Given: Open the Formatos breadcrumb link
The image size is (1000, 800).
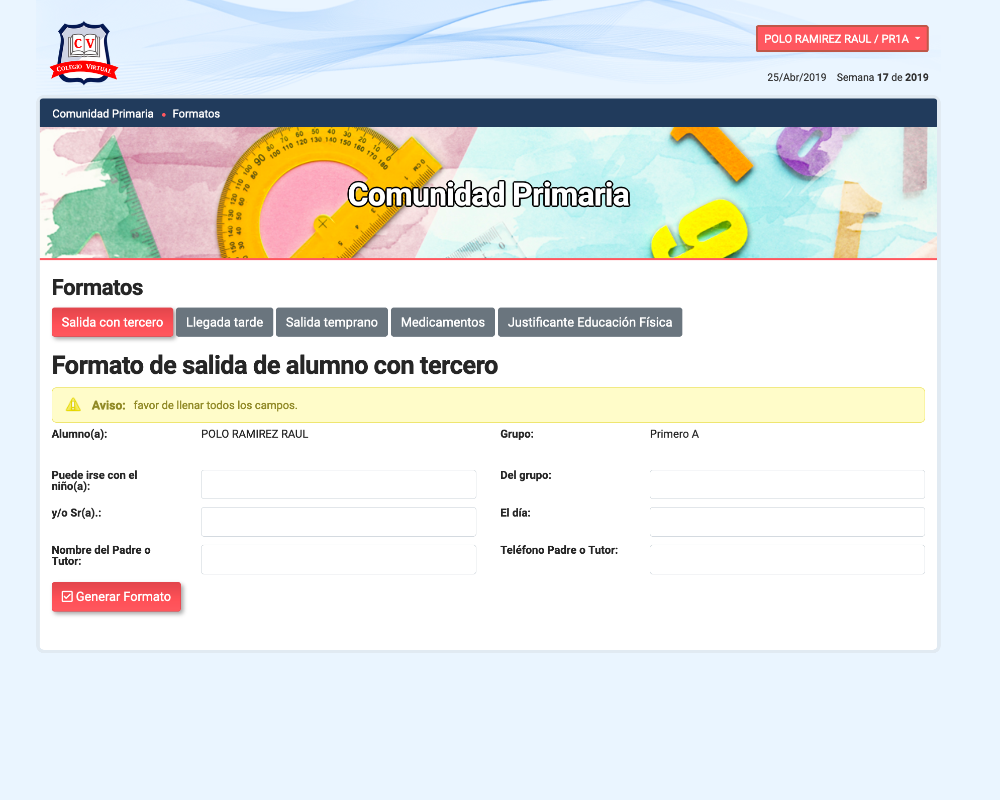Looking at the screenshot, I should tap(196, 114).
